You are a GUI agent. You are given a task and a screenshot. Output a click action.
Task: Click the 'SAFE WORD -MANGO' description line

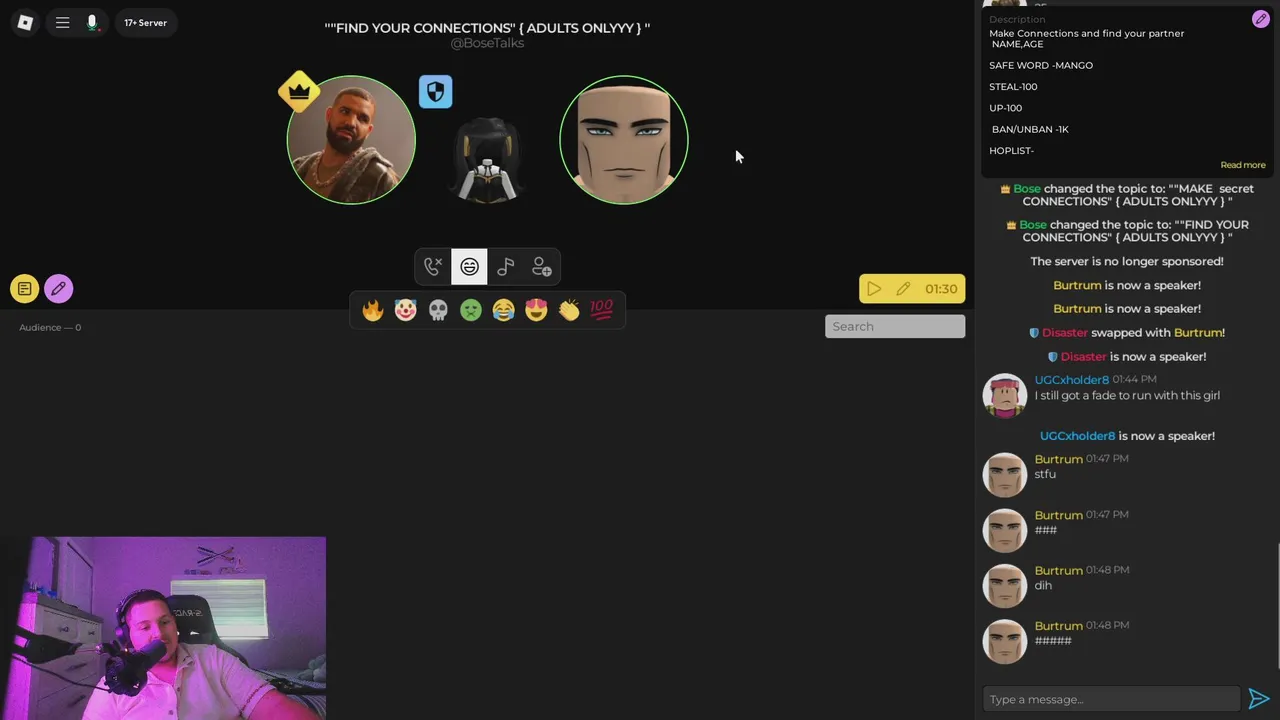click(1041, 65)
